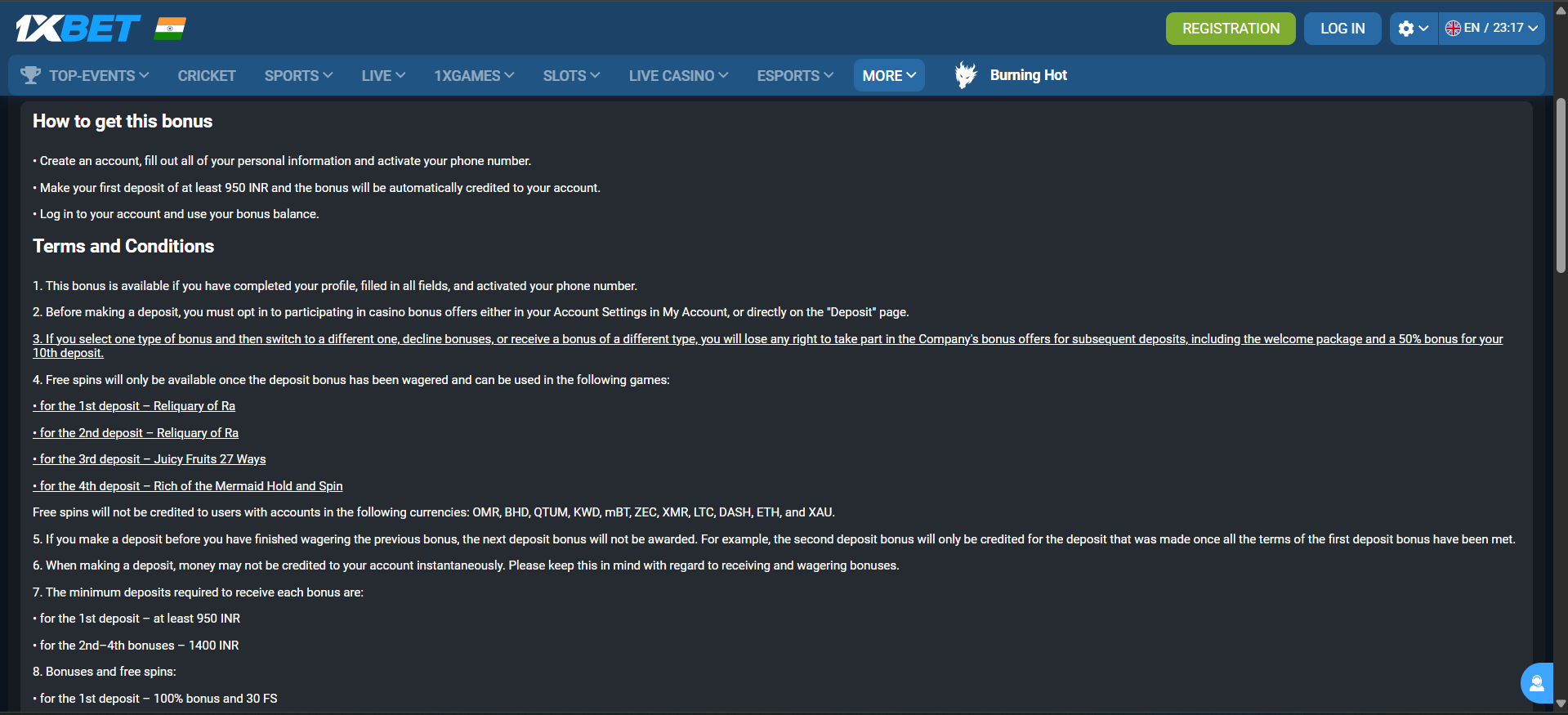Click the Juicy Fruits 27 Ways link

[x=149, y=459]
